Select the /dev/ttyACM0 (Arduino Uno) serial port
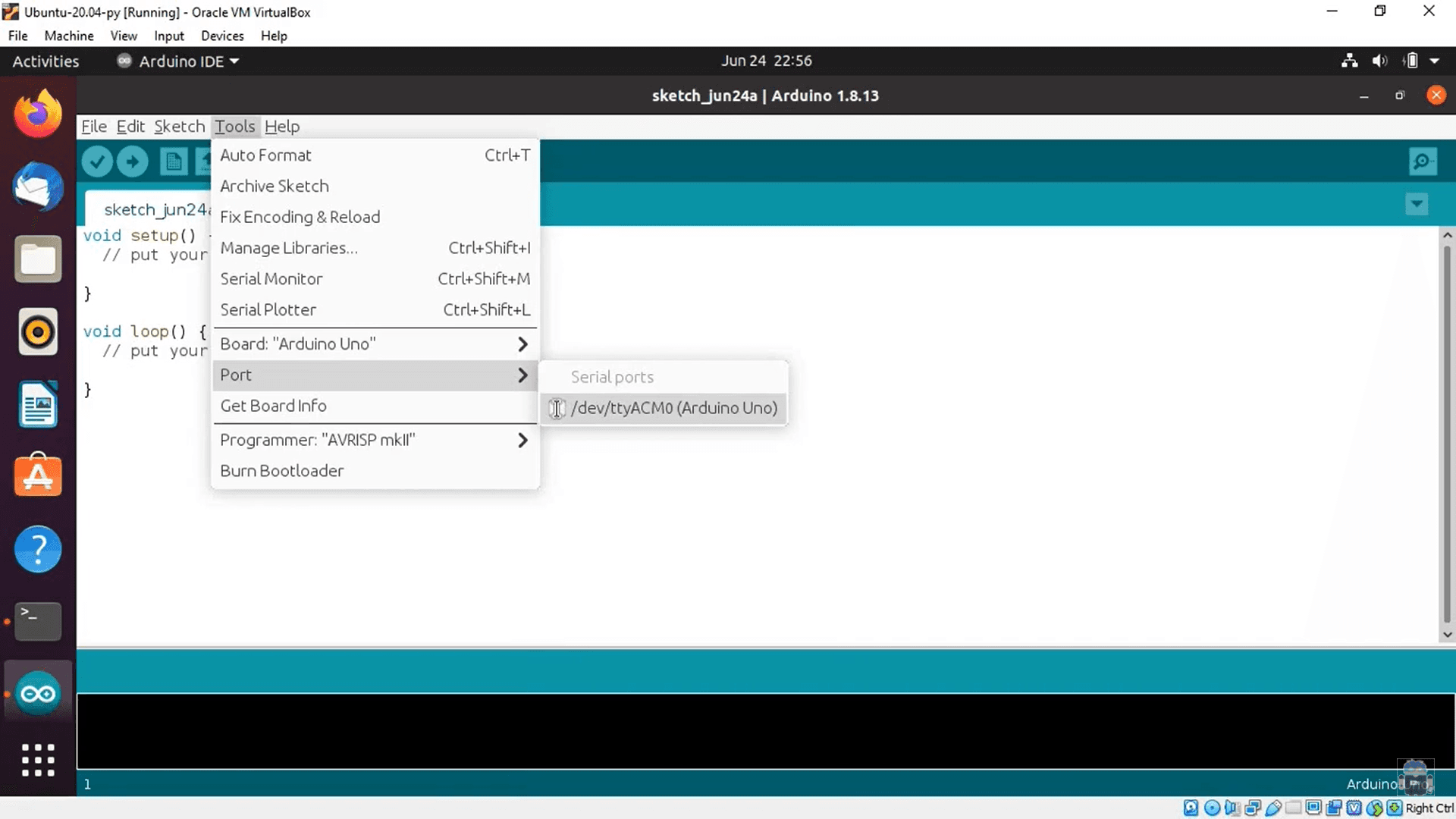This screenshot has width=1456, height=819. [x=664, y=408]
